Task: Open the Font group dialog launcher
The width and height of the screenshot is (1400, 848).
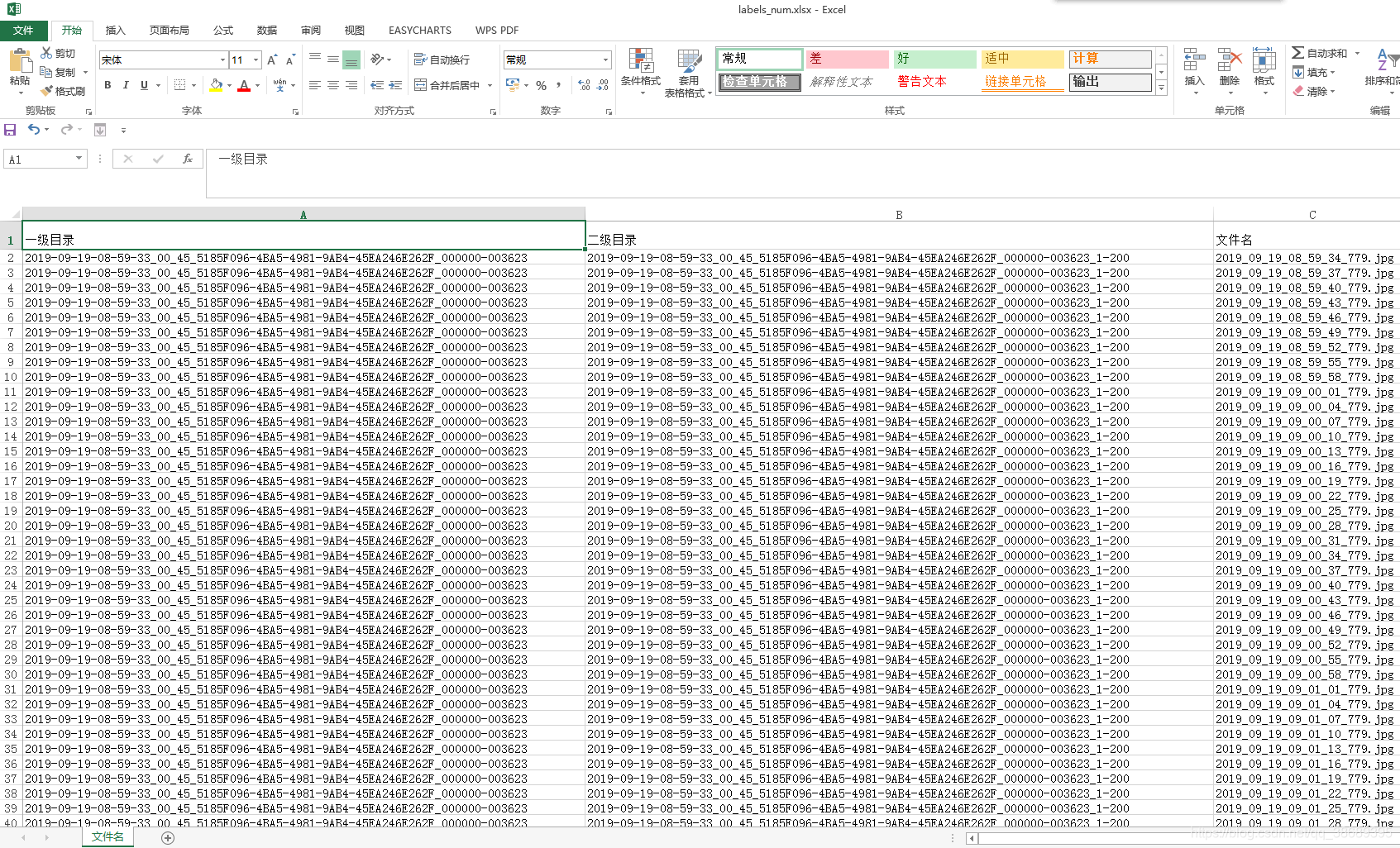Action: click(x=295, y=112)
